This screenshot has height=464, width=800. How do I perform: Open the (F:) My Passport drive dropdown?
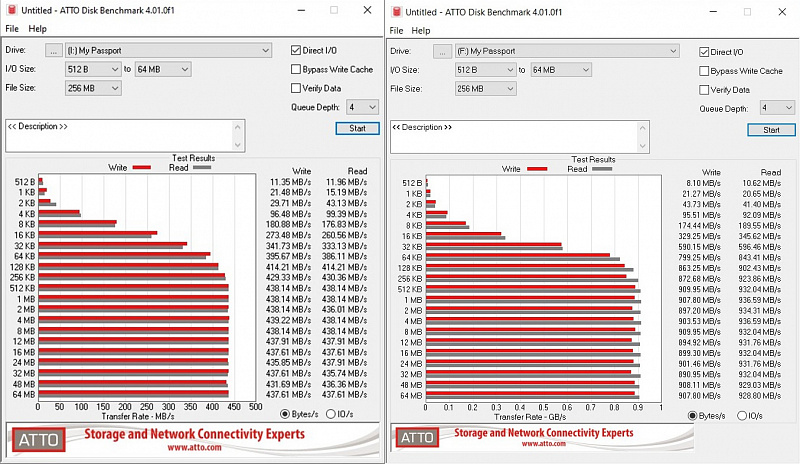[x=567, y=51]
